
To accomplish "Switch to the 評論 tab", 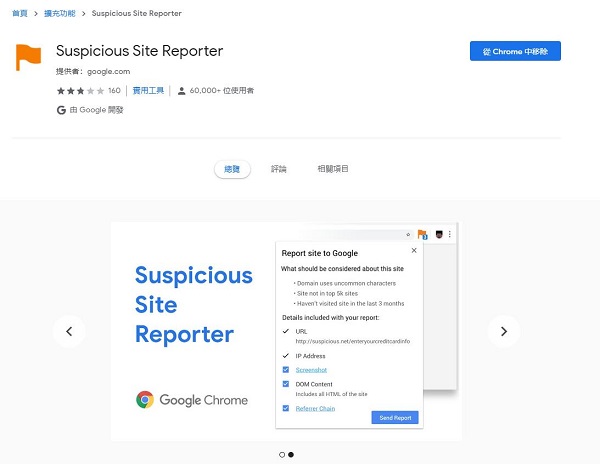I will coord(279,169).
